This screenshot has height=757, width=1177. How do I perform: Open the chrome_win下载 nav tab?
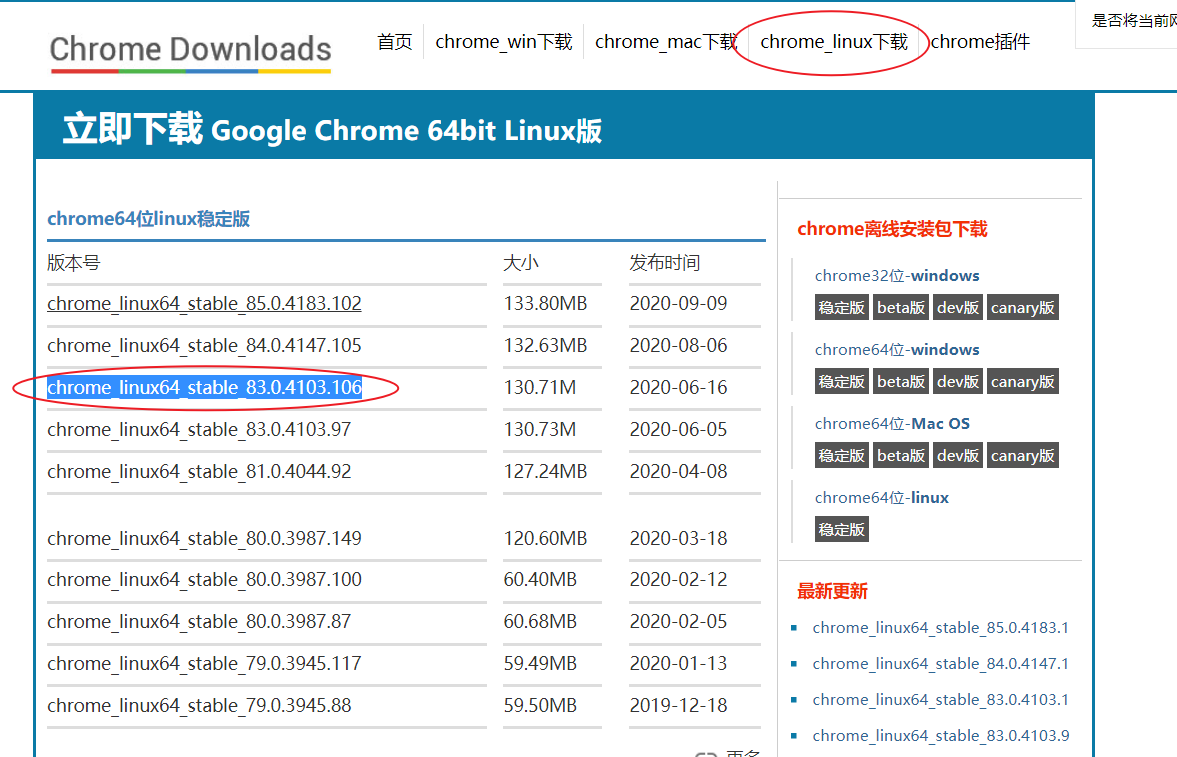tap(504, 41)
